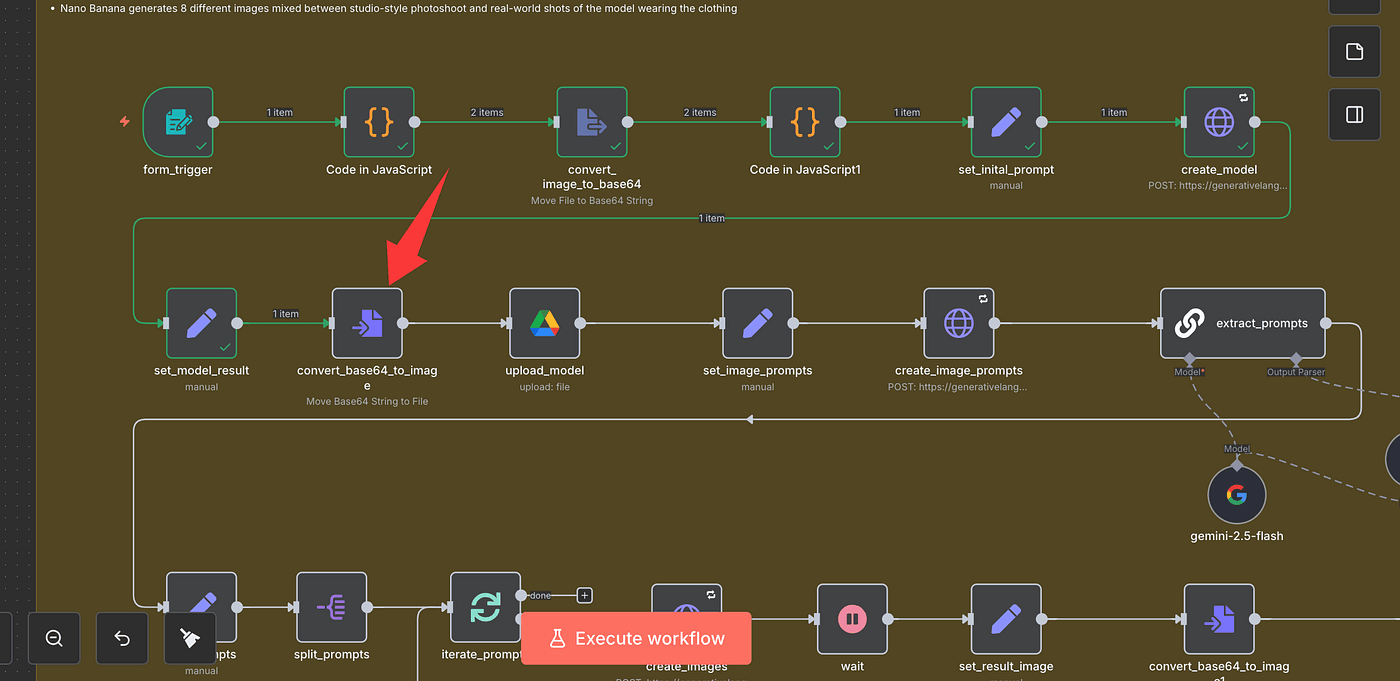Click plus on iterate_prompts done output
The image size is (1400, 681).
tap(585, 595)
